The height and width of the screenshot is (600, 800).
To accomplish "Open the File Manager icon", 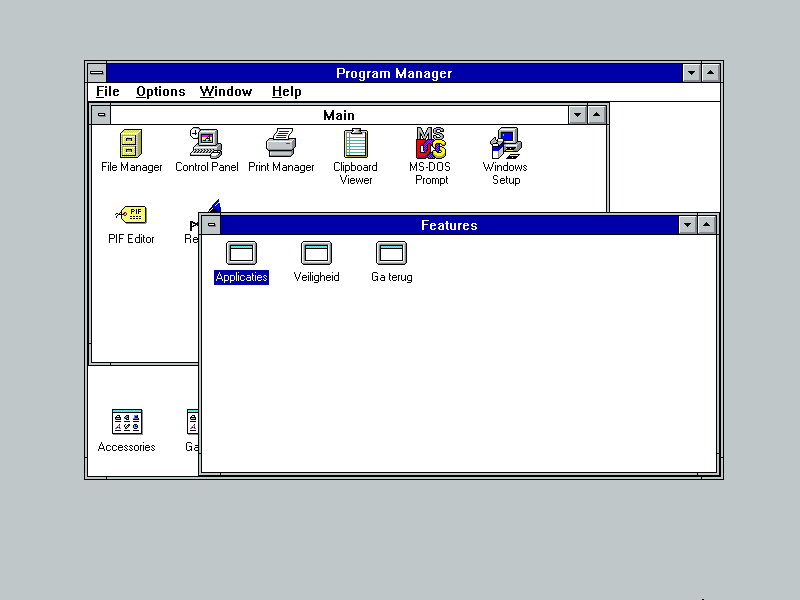I will point(131,144).
